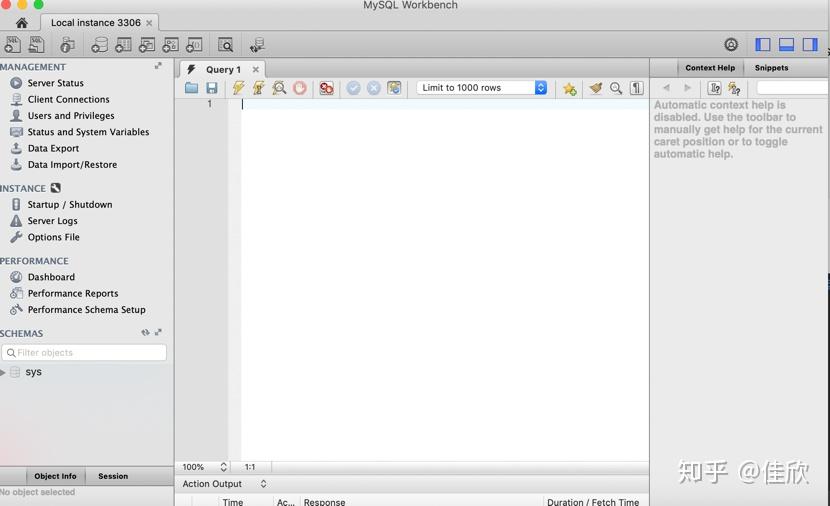Screen dimensions: 830x506
Task: Run Explain plan magnifier icon
Action: (279, 88)
